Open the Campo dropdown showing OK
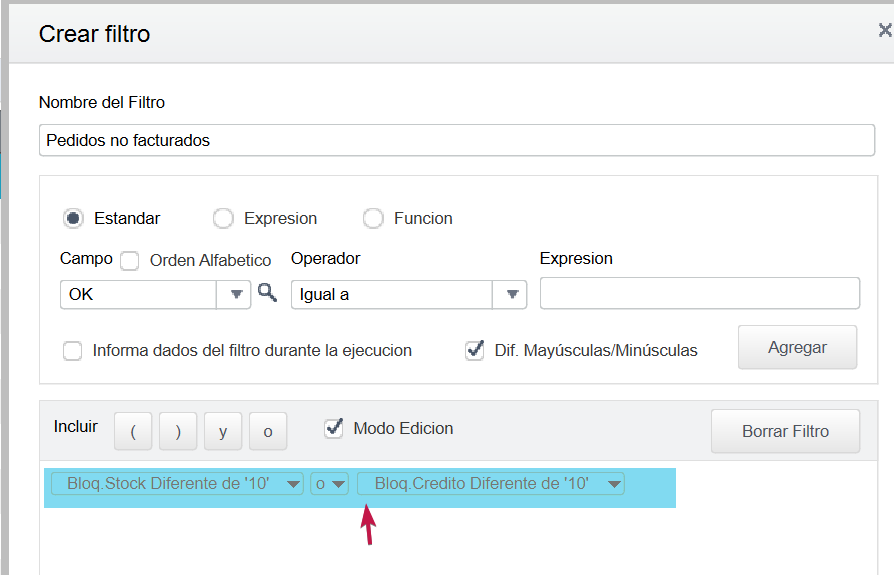This screenshot has height=575, width=894. [236, 295]
